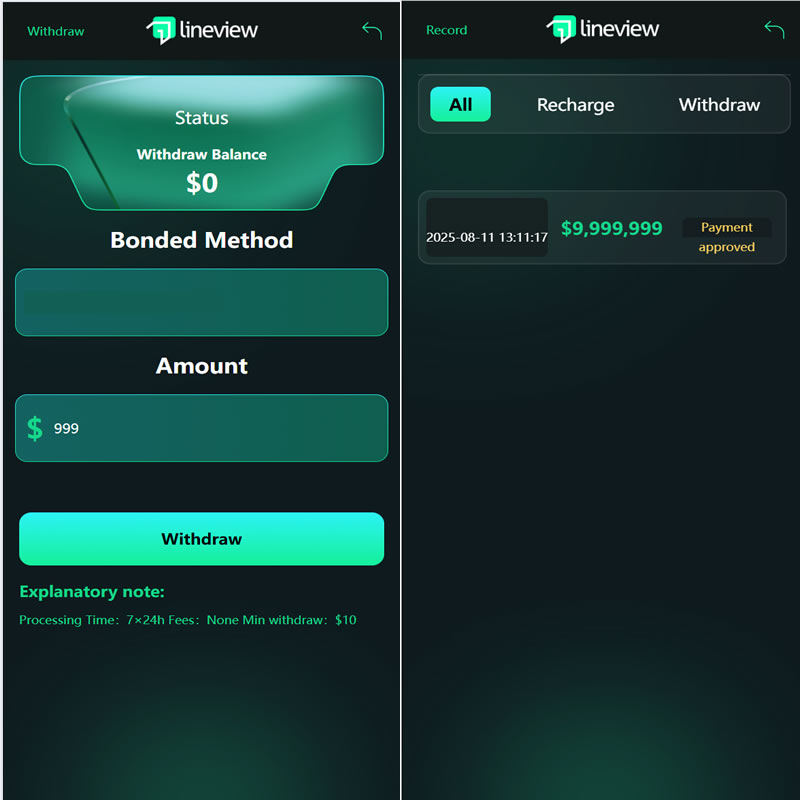Click the $0 balance amount

coord(202,183)
